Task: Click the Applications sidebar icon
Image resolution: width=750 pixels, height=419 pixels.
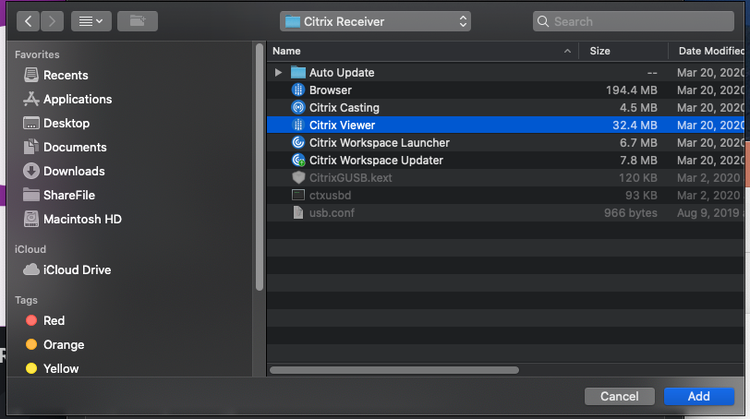Action: coord(31,99)
